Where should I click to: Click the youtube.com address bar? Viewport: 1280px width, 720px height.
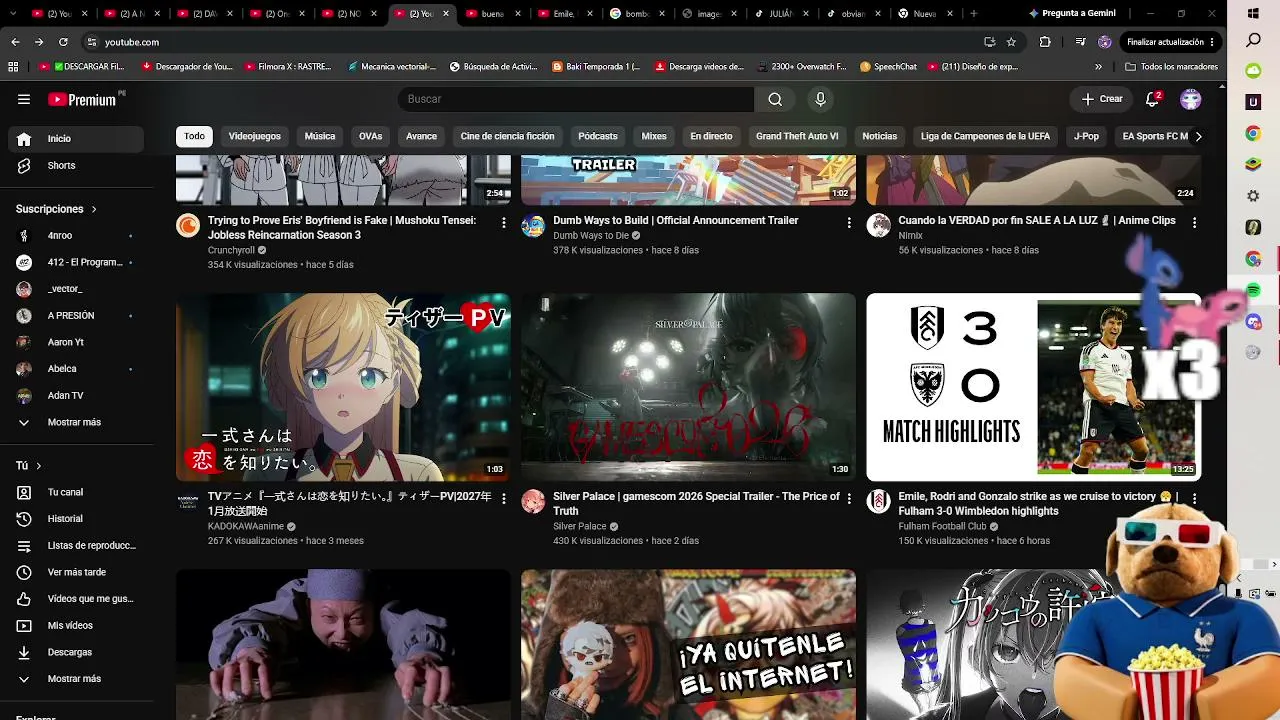pos(530,42)
